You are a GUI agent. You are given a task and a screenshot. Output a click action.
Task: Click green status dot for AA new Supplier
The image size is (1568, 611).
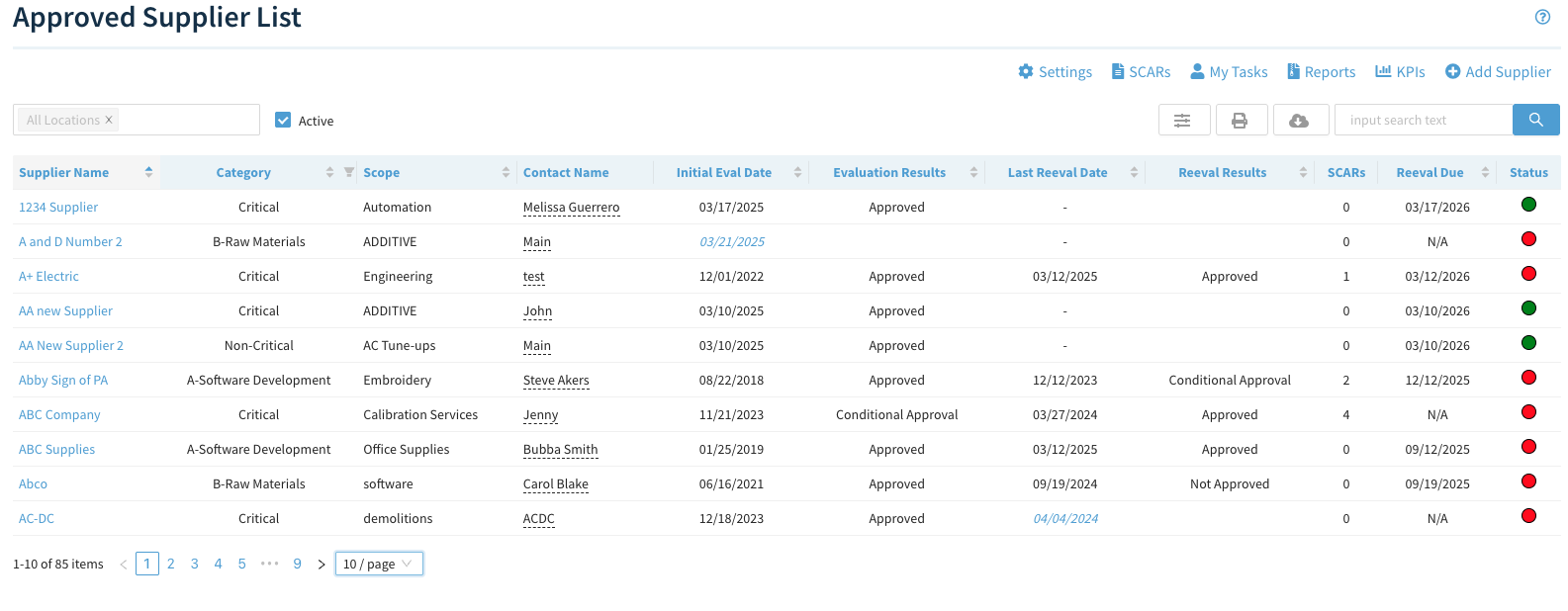1528,308
